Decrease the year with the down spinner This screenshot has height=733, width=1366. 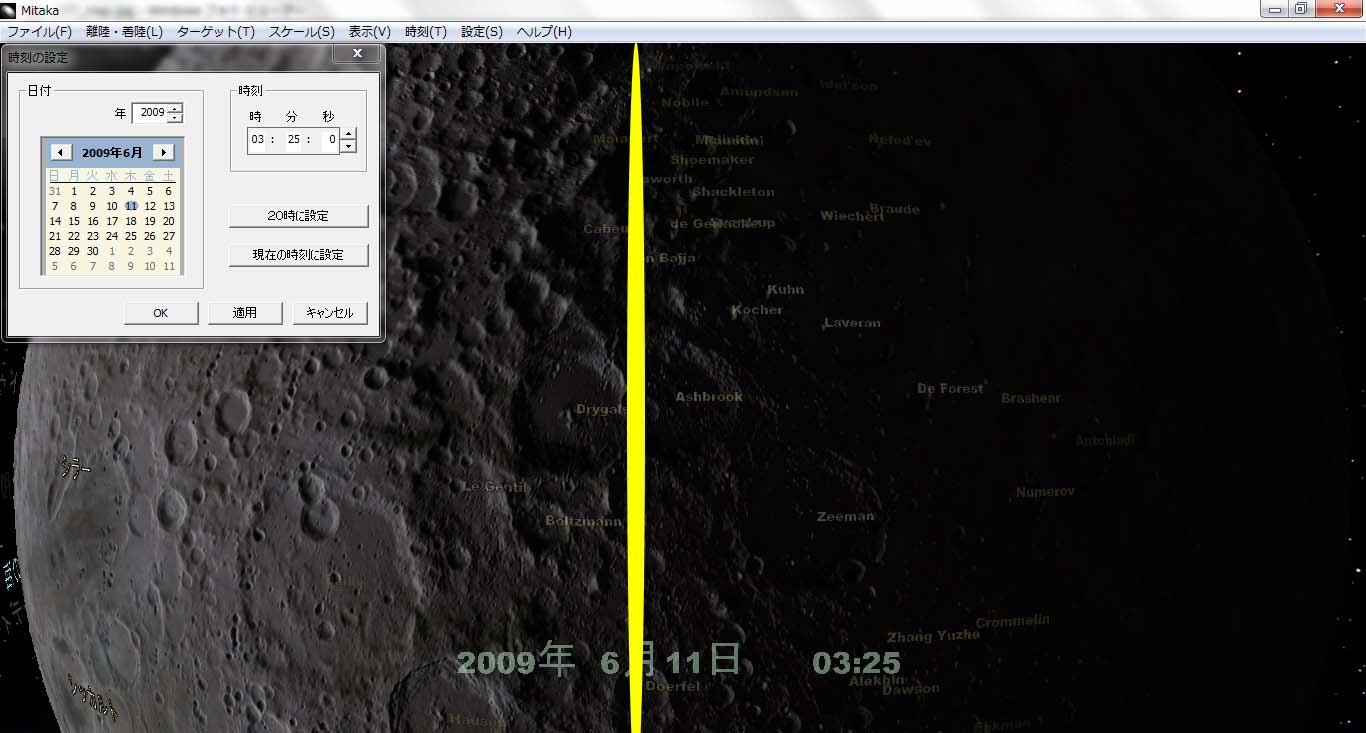pyautogui.click(x=176, y=118)
